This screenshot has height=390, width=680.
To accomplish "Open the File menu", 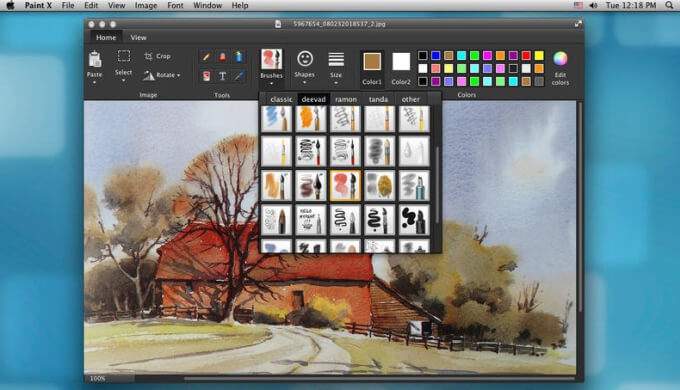I will (x=68, y=6).
